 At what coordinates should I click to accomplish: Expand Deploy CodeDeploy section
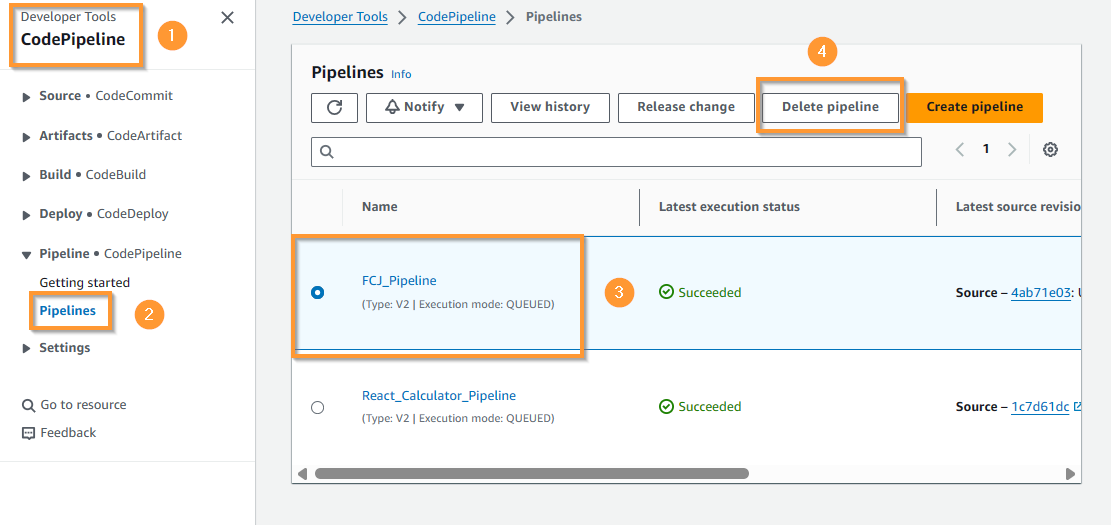(x=27, y=214)
